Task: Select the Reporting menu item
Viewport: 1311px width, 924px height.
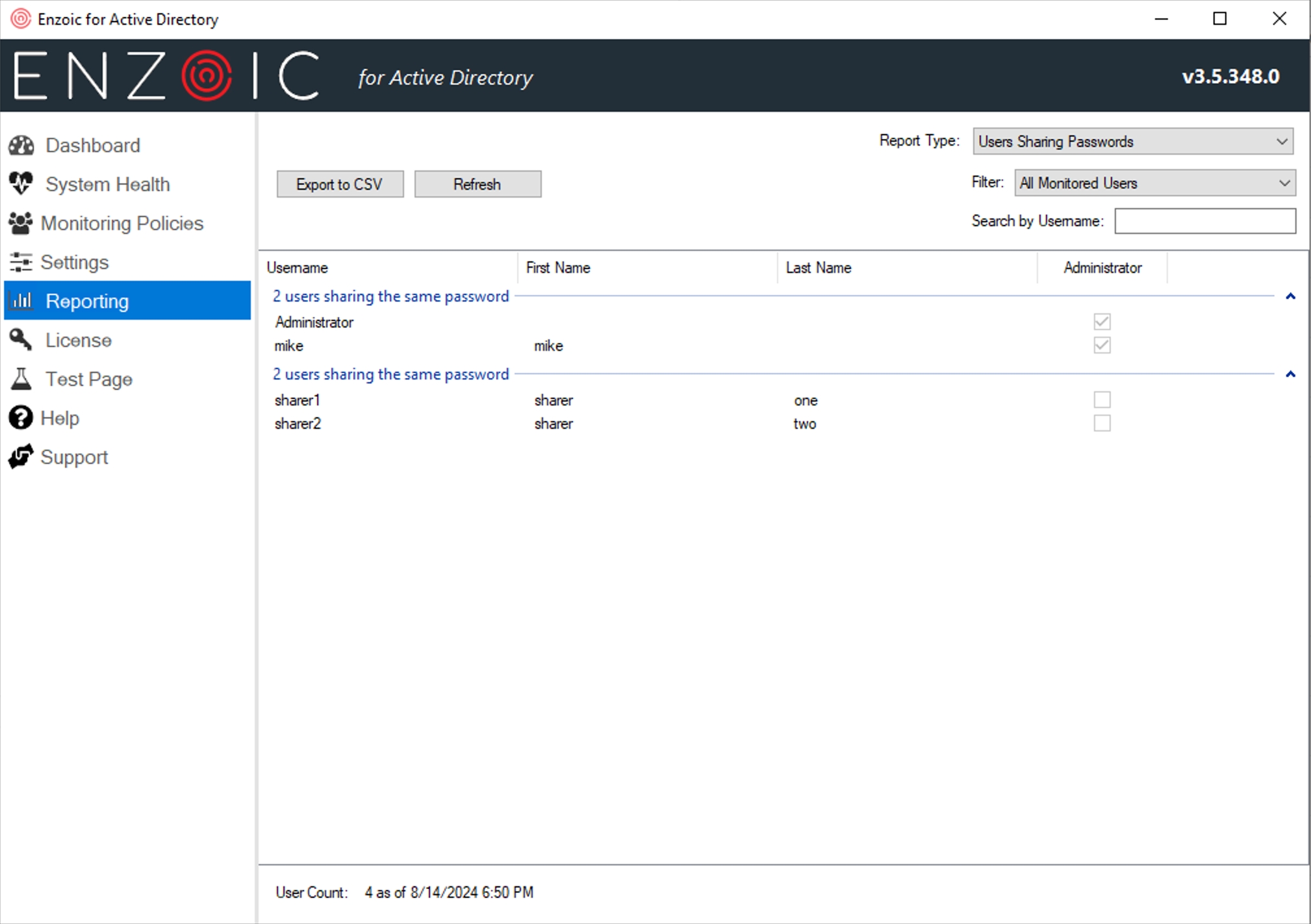Action: [x=127, y=301]
